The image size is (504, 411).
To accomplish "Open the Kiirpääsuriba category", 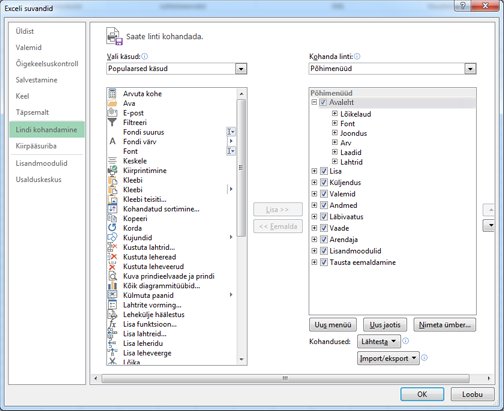I will 47,146.
